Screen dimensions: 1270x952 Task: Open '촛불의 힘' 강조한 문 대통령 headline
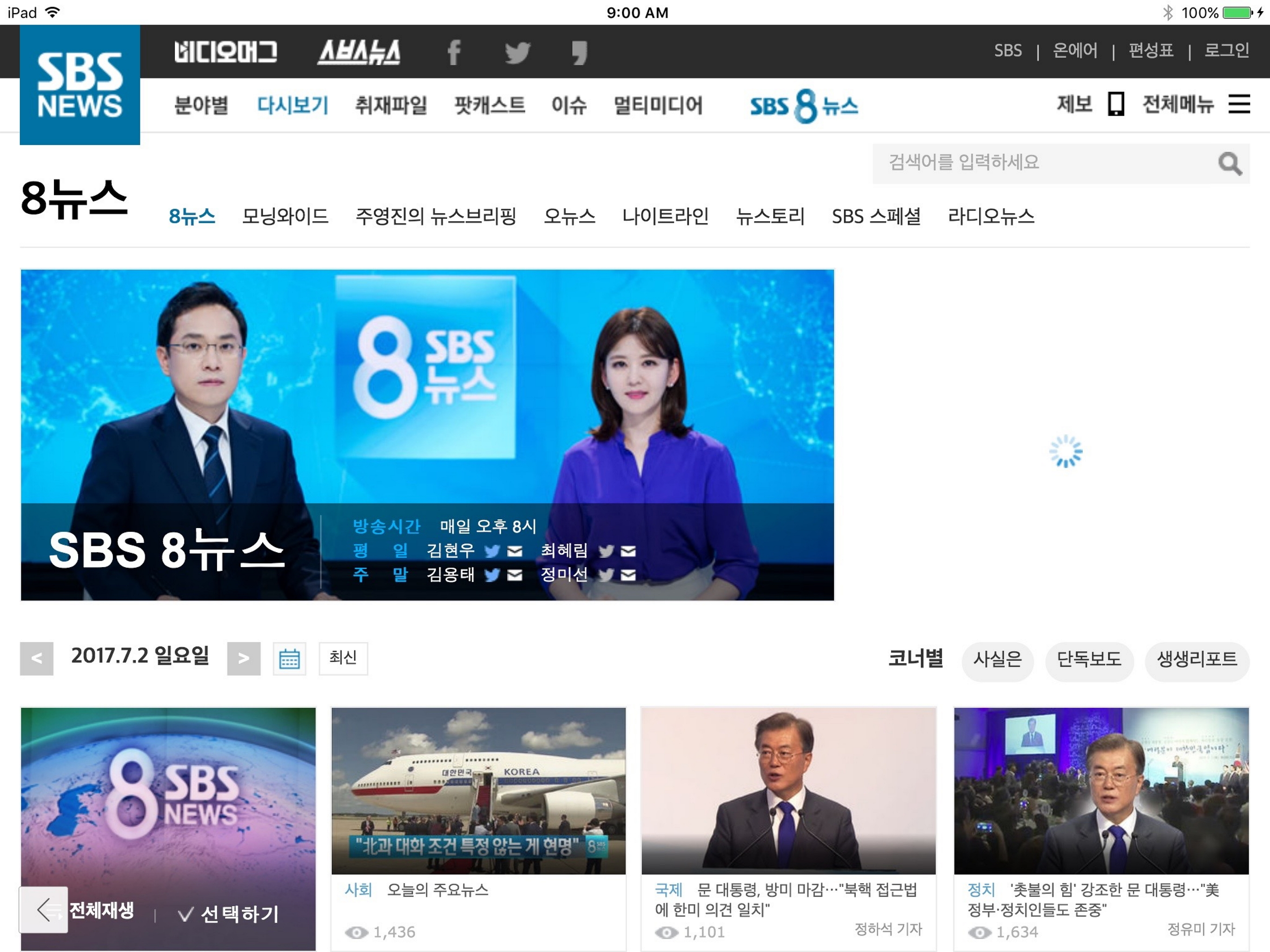(1093, 900)
